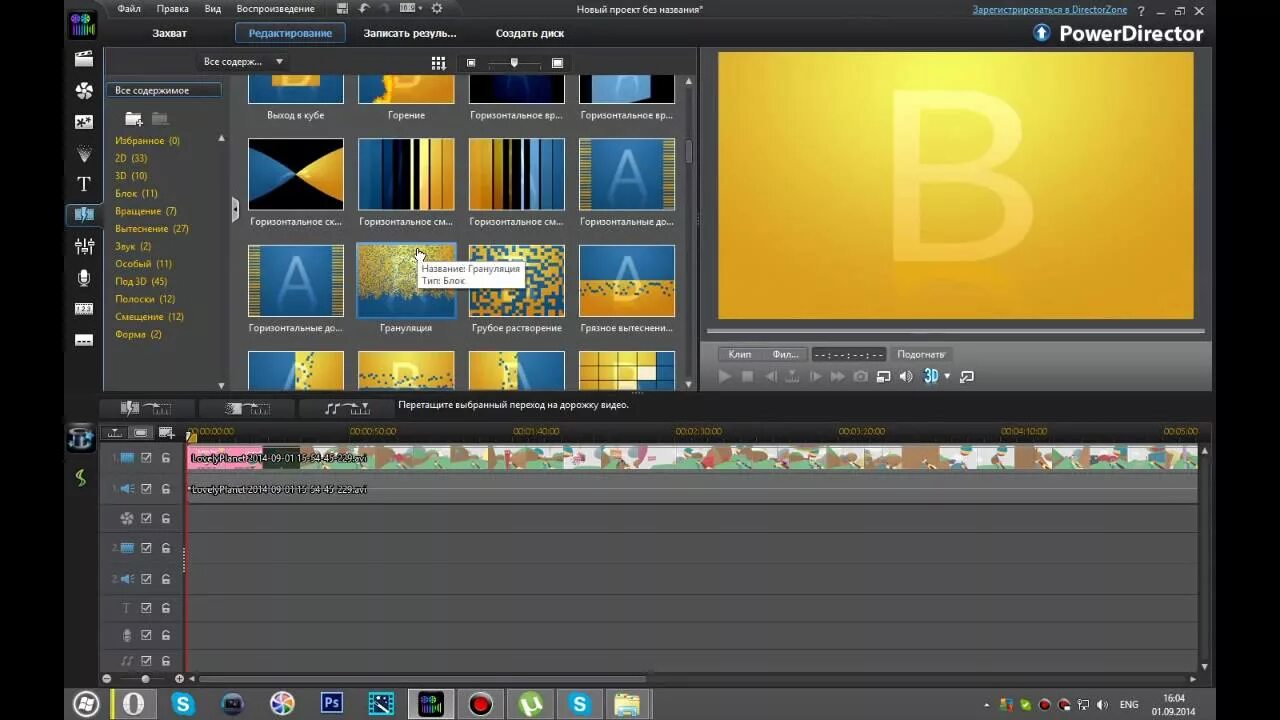Image resolution: width=1280 pixels, height=720 pixels.
Task: Open the Effect Room fan icon
Action: pyautogui.click(x=84, y=91)
